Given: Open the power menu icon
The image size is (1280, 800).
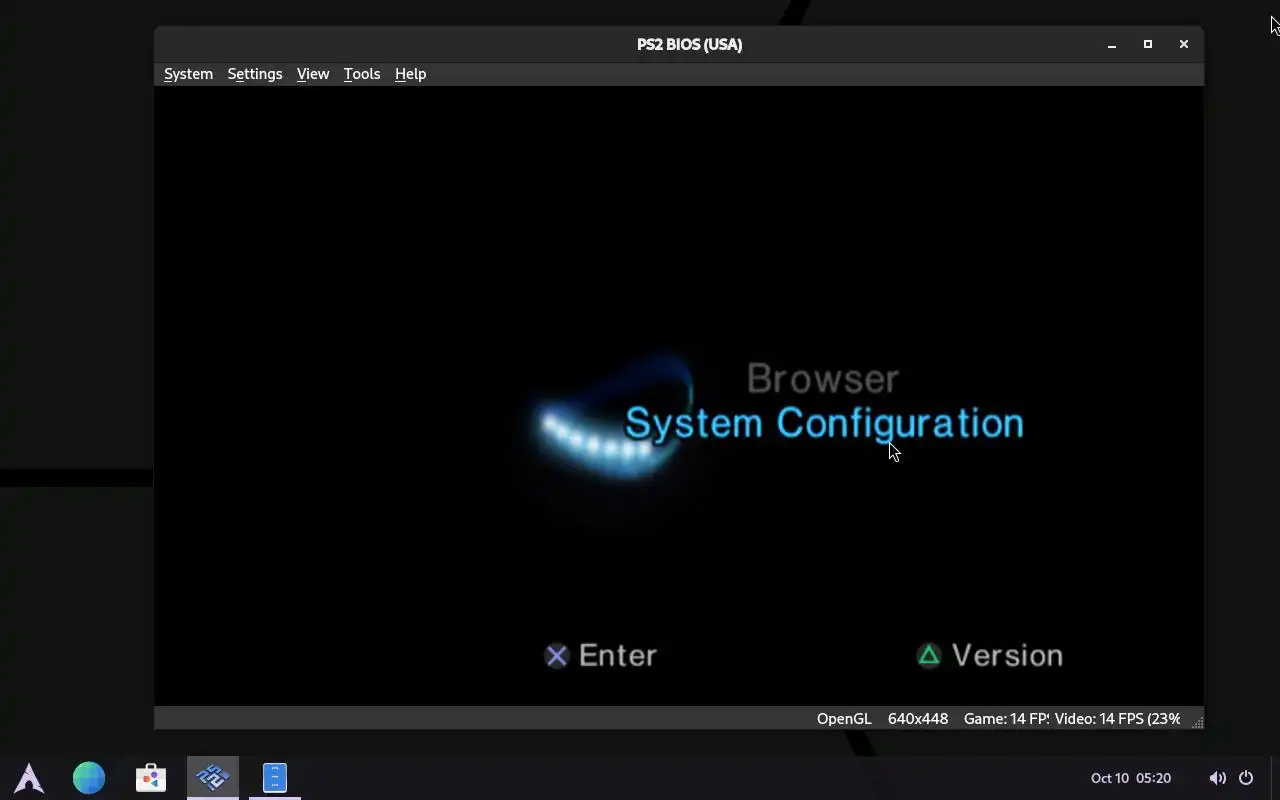Looking at the screenshot, I should [x=1246, y=778].
